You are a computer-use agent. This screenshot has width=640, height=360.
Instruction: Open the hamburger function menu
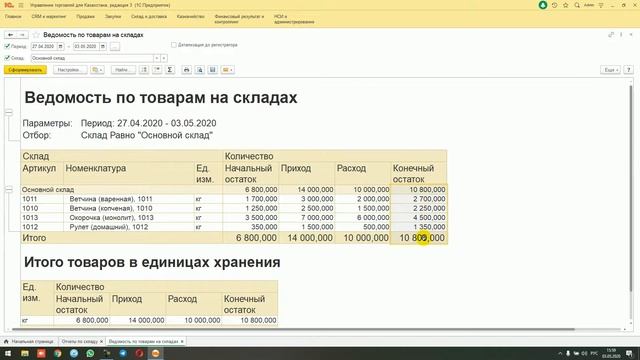pyautogui.click(x=21, y=5)
